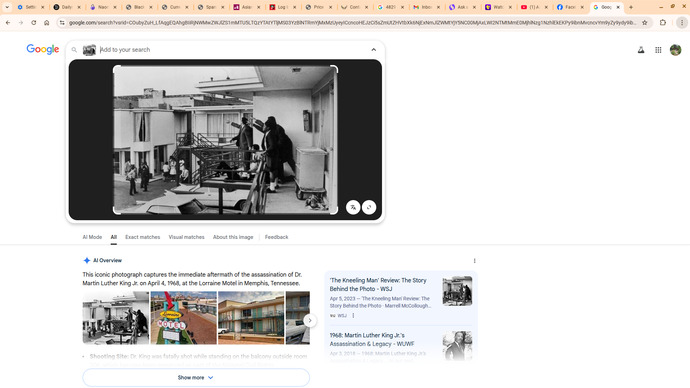Bookmark this page with the star icon
The width and height of the screenshot is (690, 388).
645,22
